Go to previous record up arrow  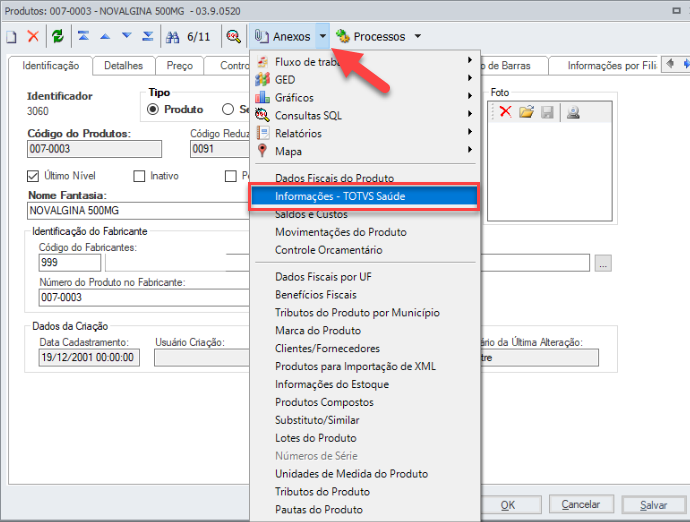(105, 36)
